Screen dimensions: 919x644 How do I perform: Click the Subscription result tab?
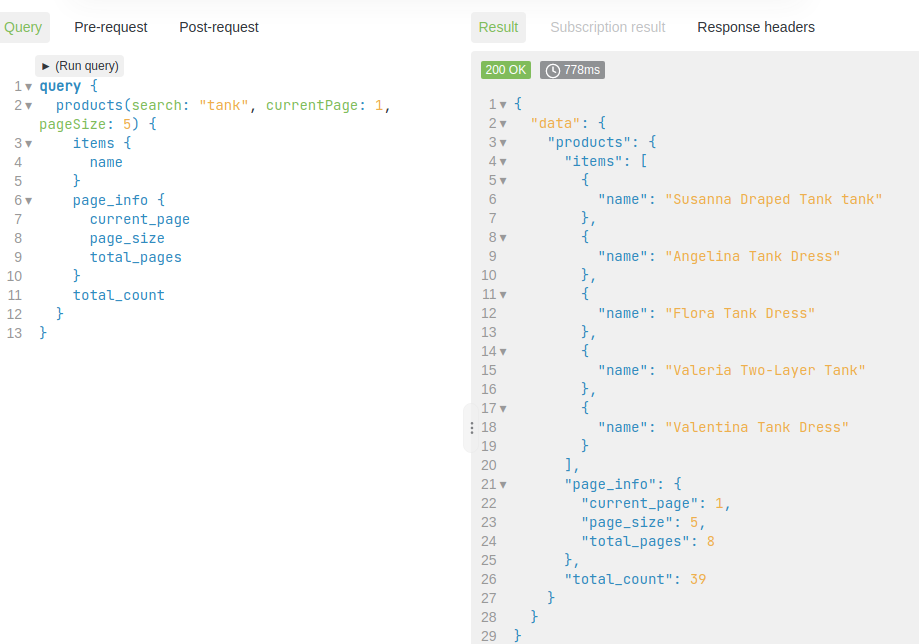[x=607, y=27]
